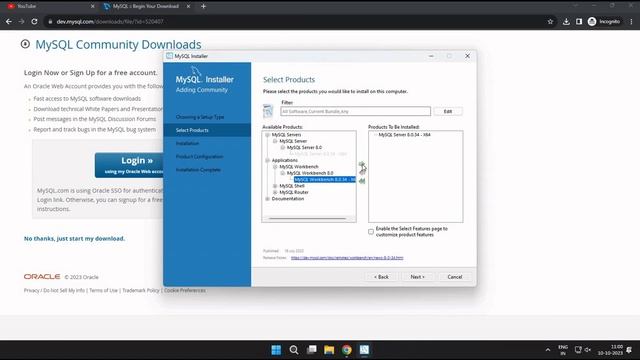
Task: Go to Installation step in sidebar
Action: (187, 143)
